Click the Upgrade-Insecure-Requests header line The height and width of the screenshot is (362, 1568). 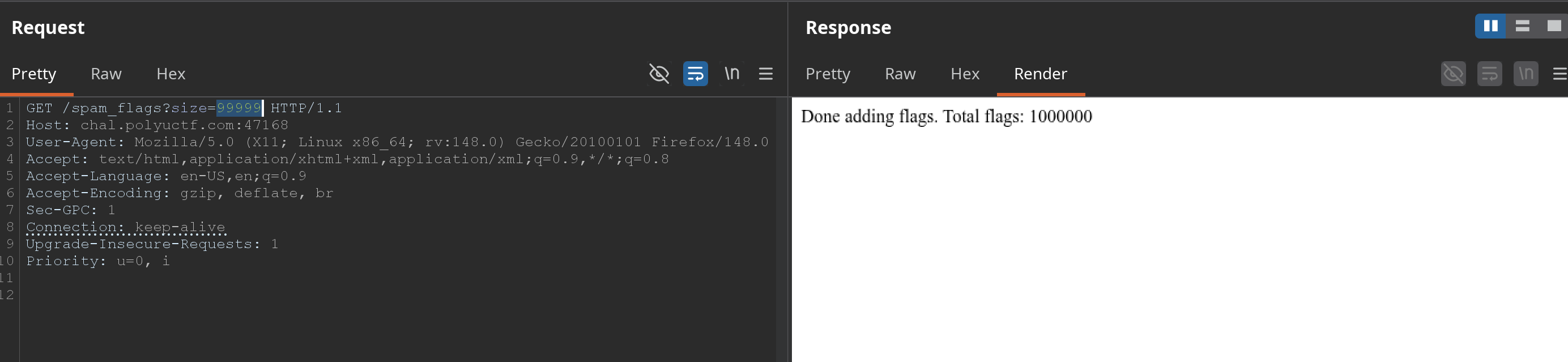coord(152,245)
